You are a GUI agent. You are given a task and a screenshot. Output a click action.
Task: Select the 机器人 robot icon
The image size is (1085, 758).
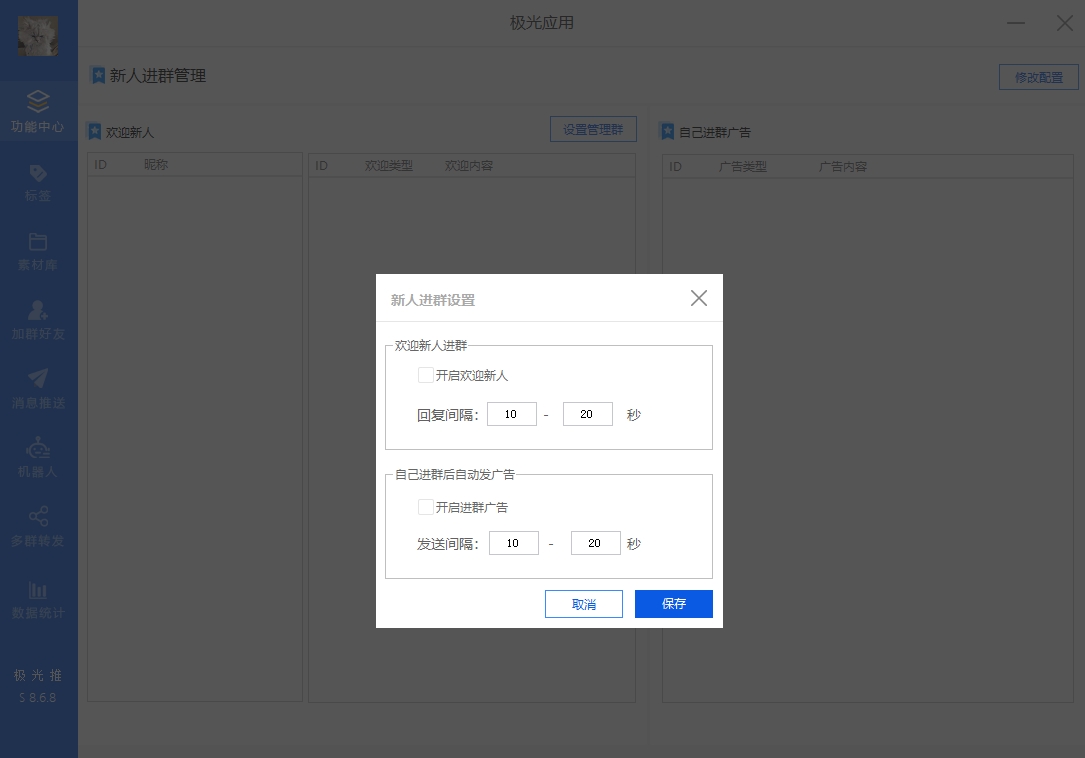(x=38, y=448)
